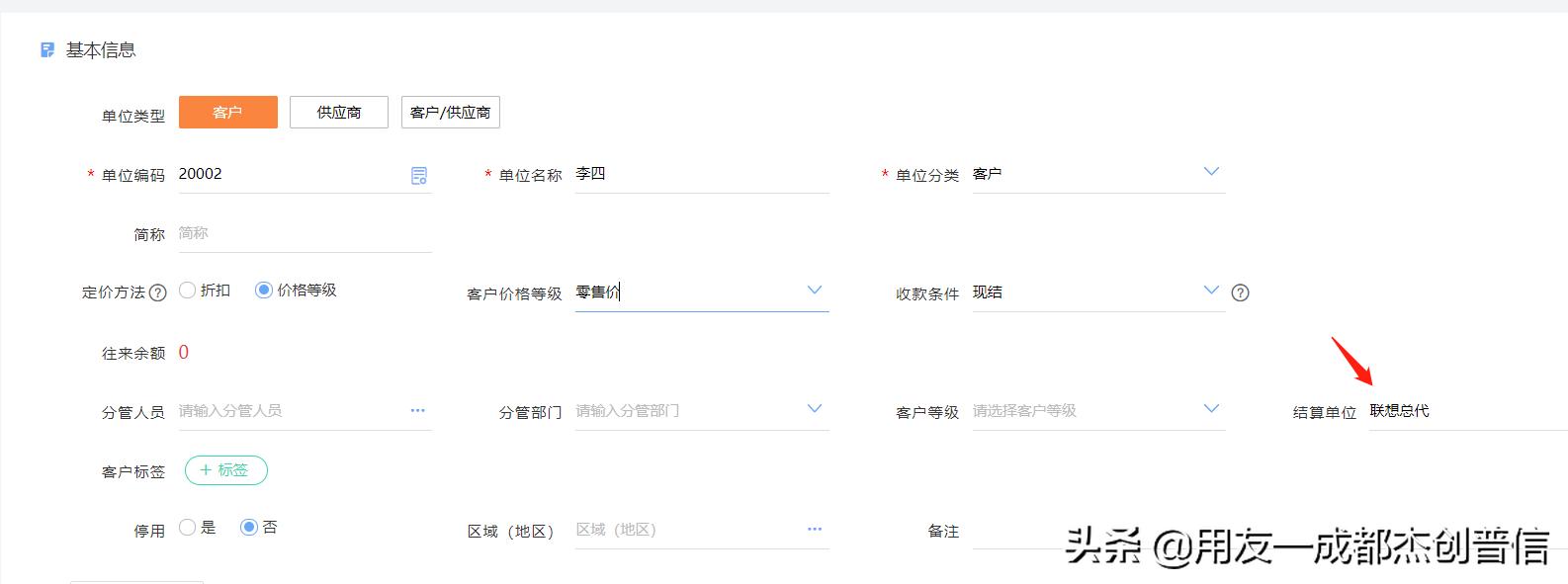Expand the 单位分类 dropdown
This screenshot has width=1568, height=584.
pyautogui.click(x=1211, y=172)
